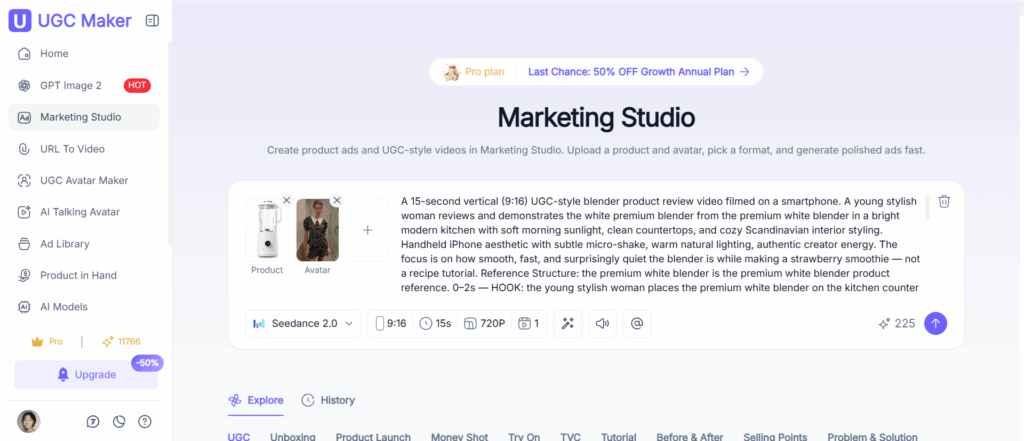
Task: Switch to the History tab
Action: coord(328,400)
